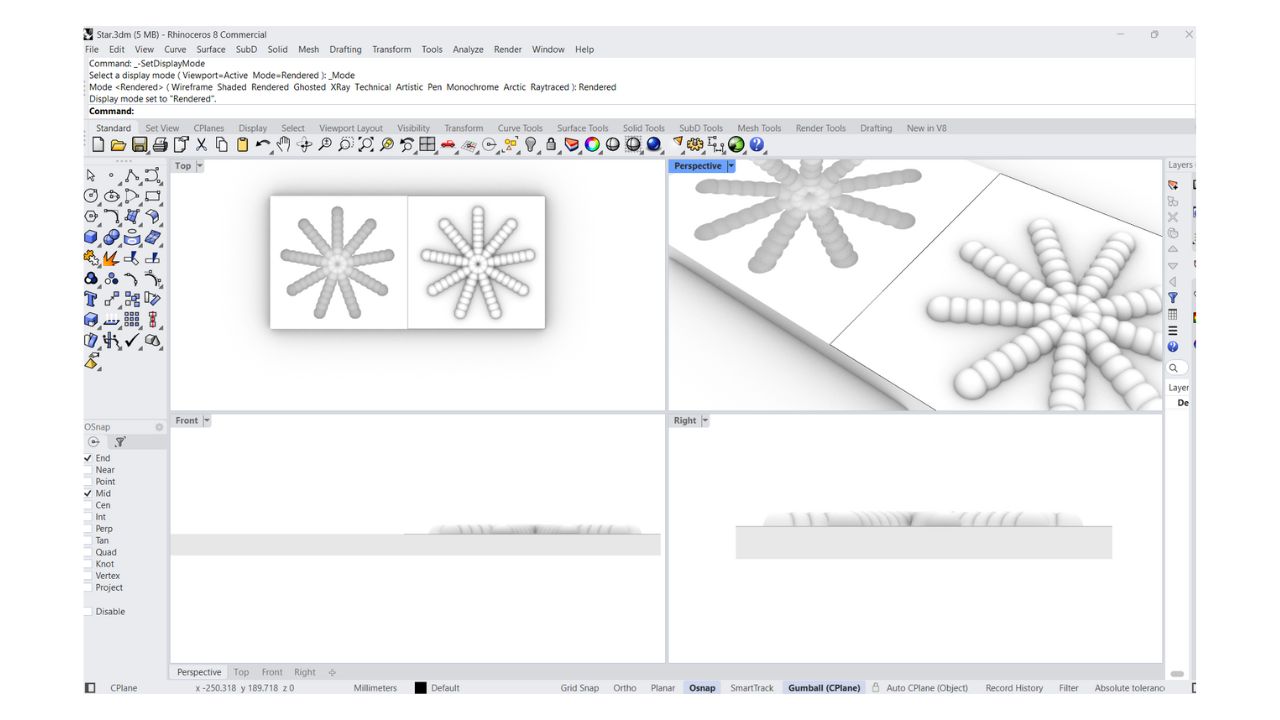Screen dimensions: 1280x720
Task: Choose the Explode tool icon
Action: coord(111,259)
